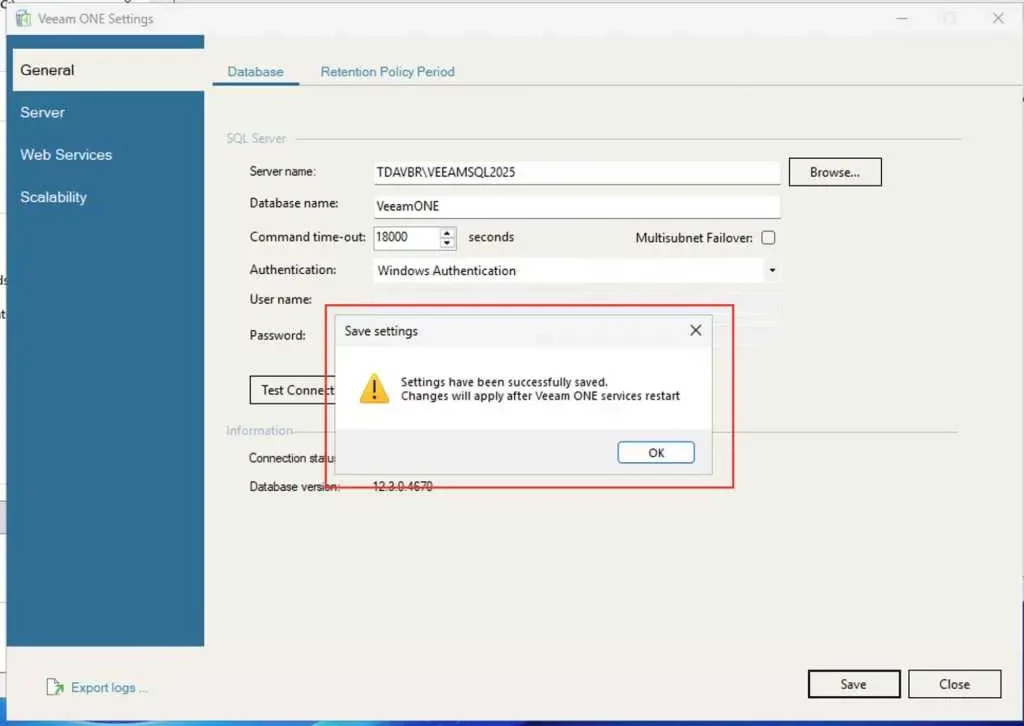Click the database version value 12.3.0.4670
Image resolution: width=1024 pixels, height=726 pixels.
pyautogui.click(x=402, y=486)
